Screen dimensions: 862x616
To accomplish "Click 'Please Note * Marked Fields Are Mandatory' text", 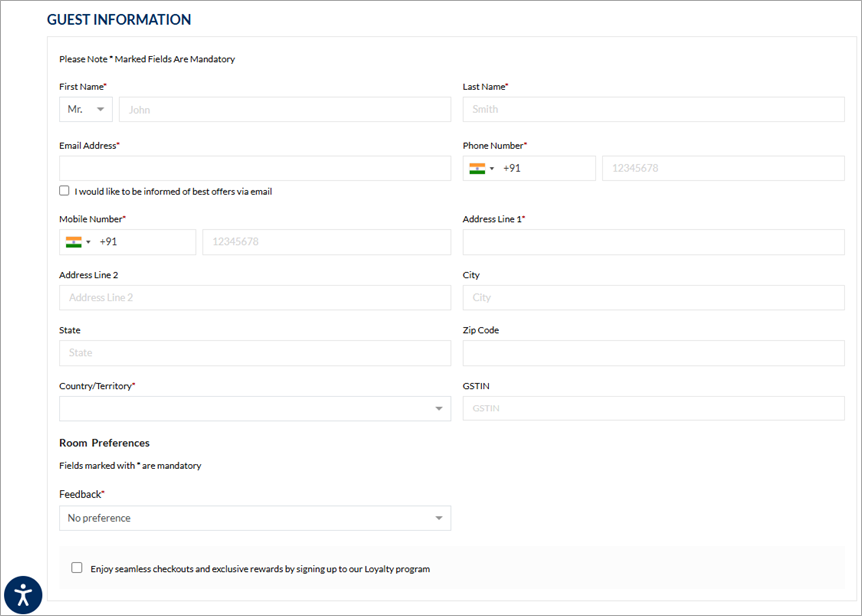I will tap(147, 59).
